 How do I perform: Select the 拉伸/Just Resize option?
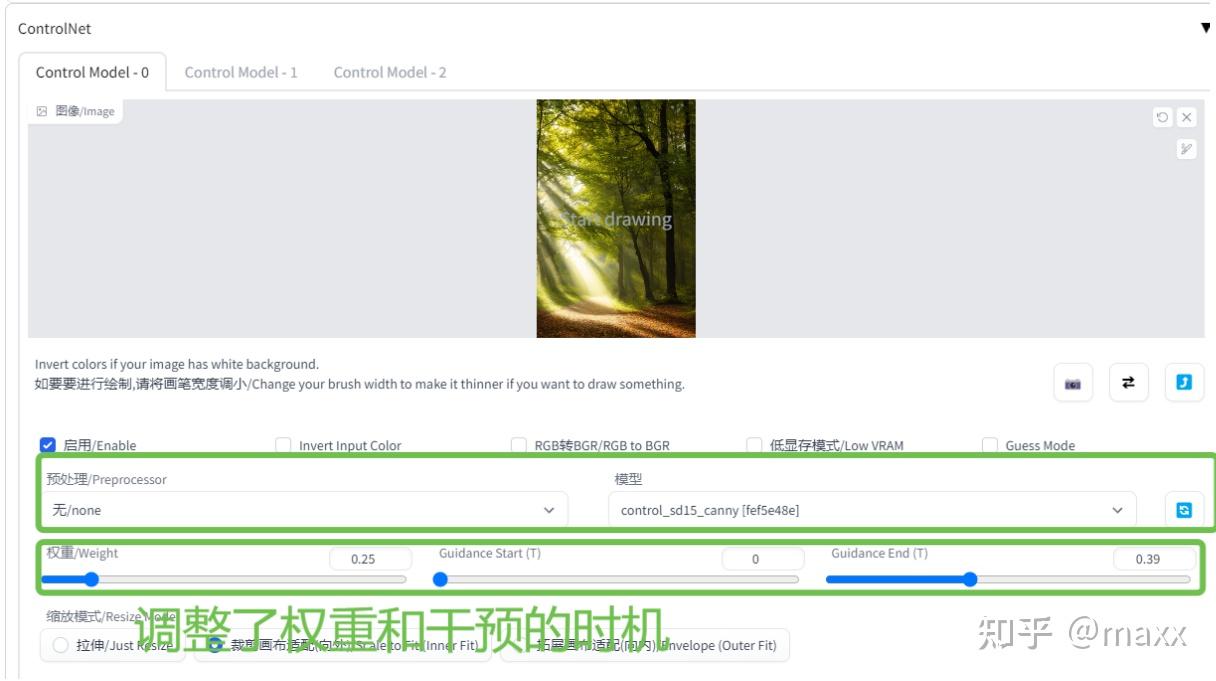tap(57, 645)
